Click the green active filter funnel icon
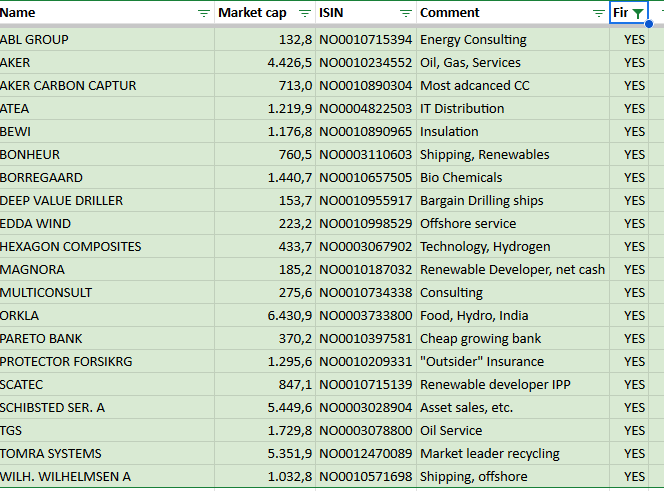 [638, 13]
